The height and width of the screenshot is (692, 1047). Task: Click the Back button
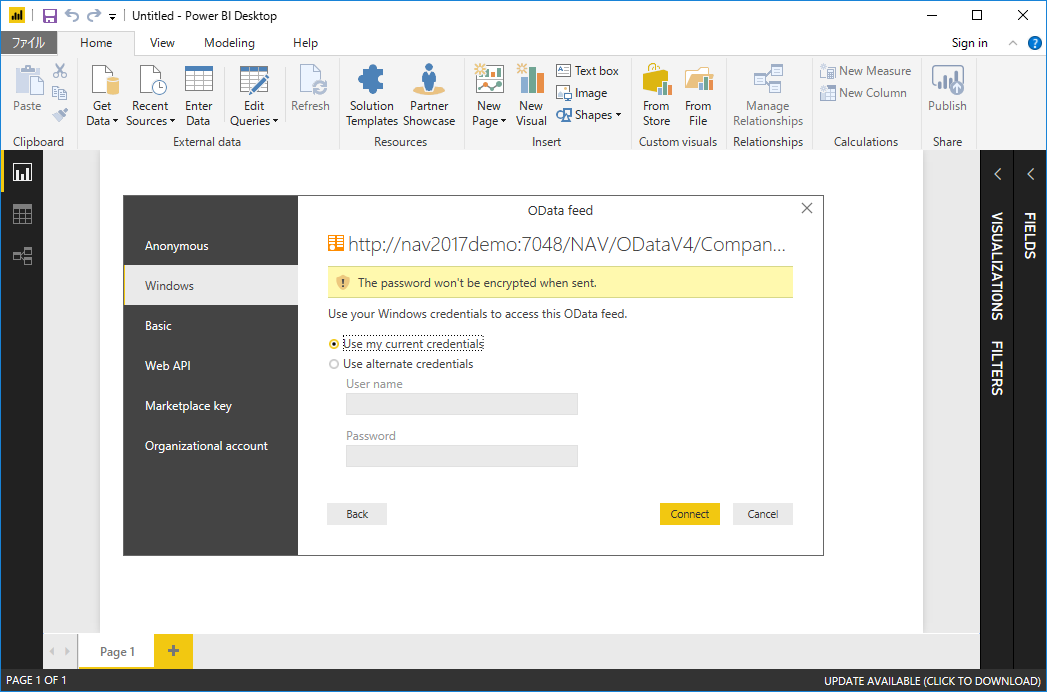coord(357,514)
